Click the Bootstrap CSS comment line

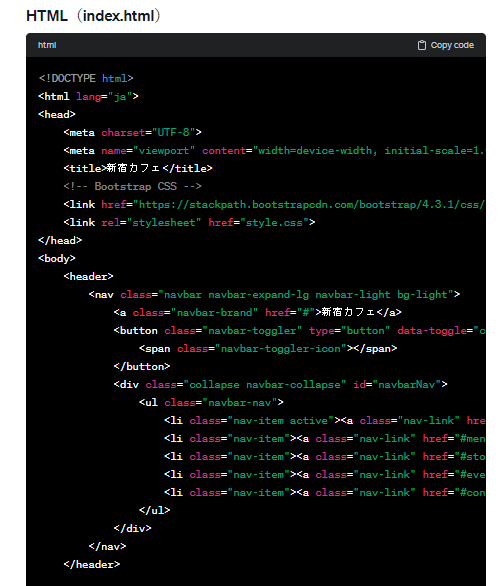point(133,186)
